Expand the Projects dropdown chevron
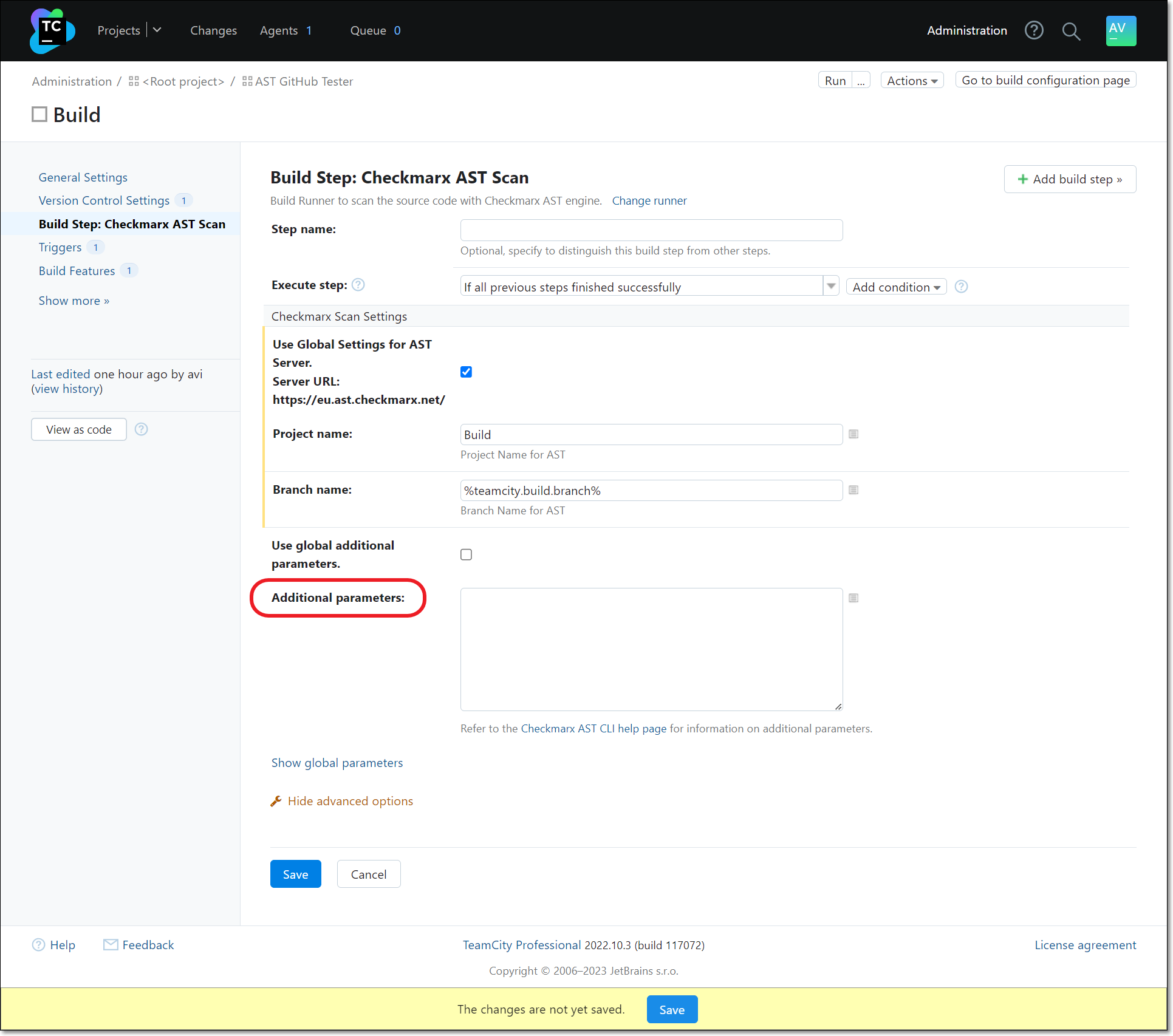 (157, 30)
